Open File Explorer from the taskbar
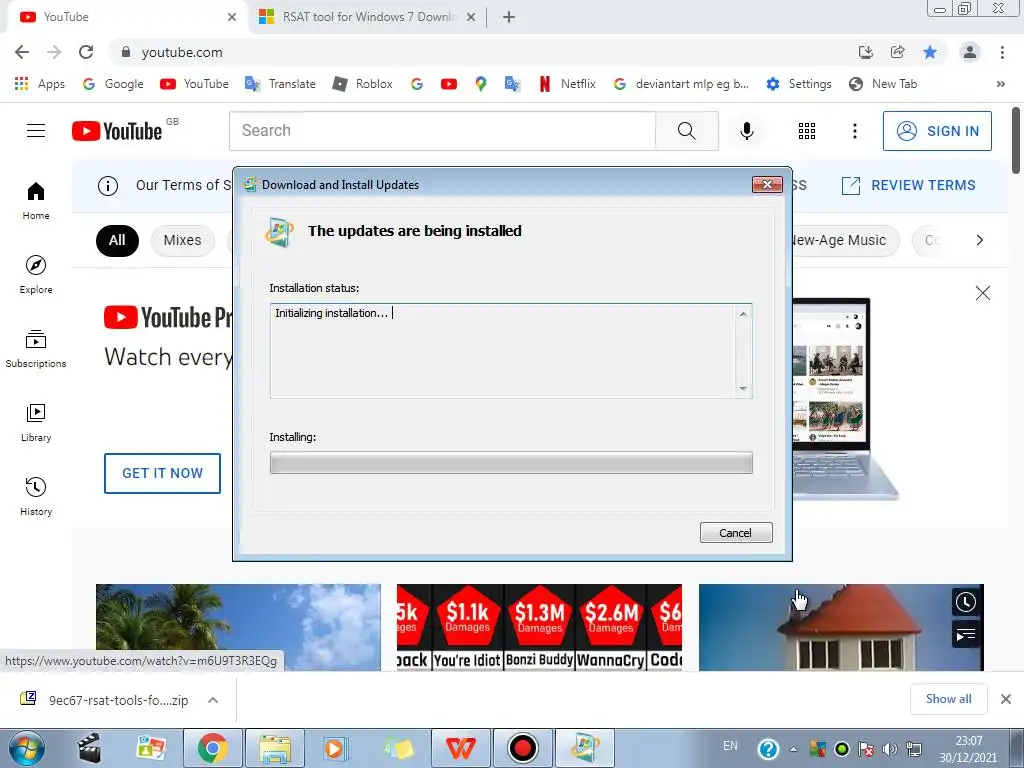Image resolution: width=1024 pixels, height=768 pixels. pos(274,748)
